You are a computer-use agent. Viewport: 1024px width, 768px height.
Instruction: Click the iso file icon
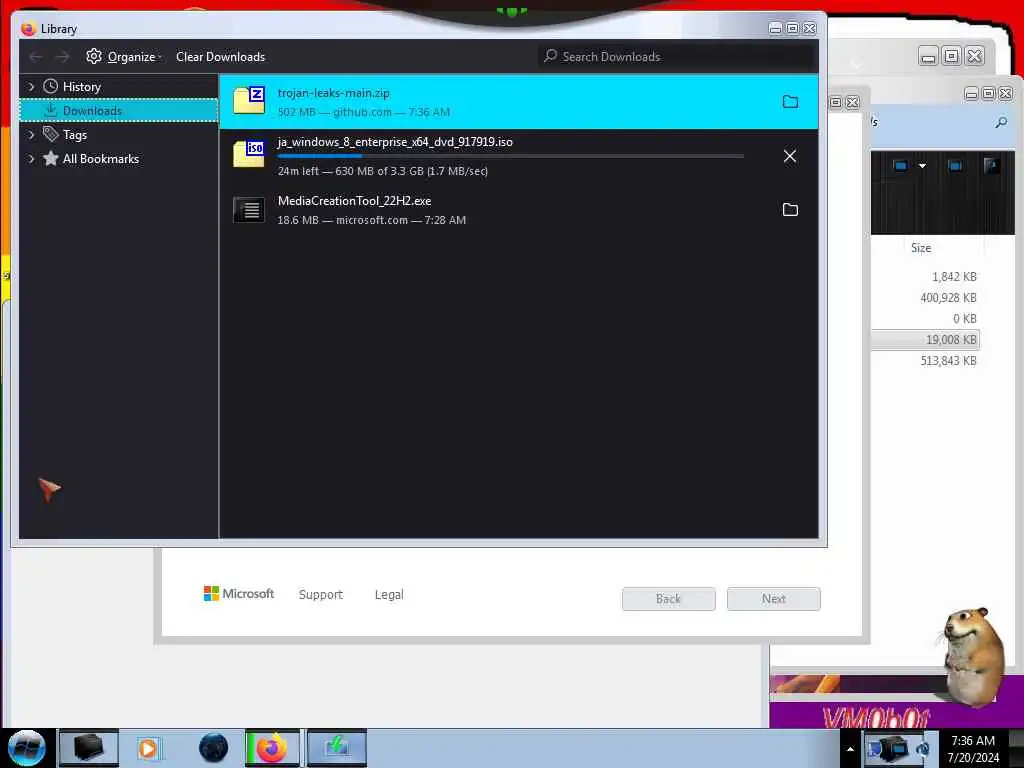[249, 154]
